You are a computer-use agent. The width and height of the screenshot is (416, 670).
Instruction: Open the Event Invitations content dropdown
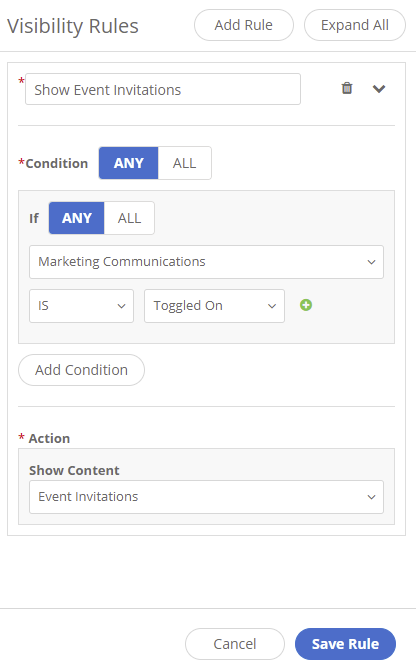(206, 497)
